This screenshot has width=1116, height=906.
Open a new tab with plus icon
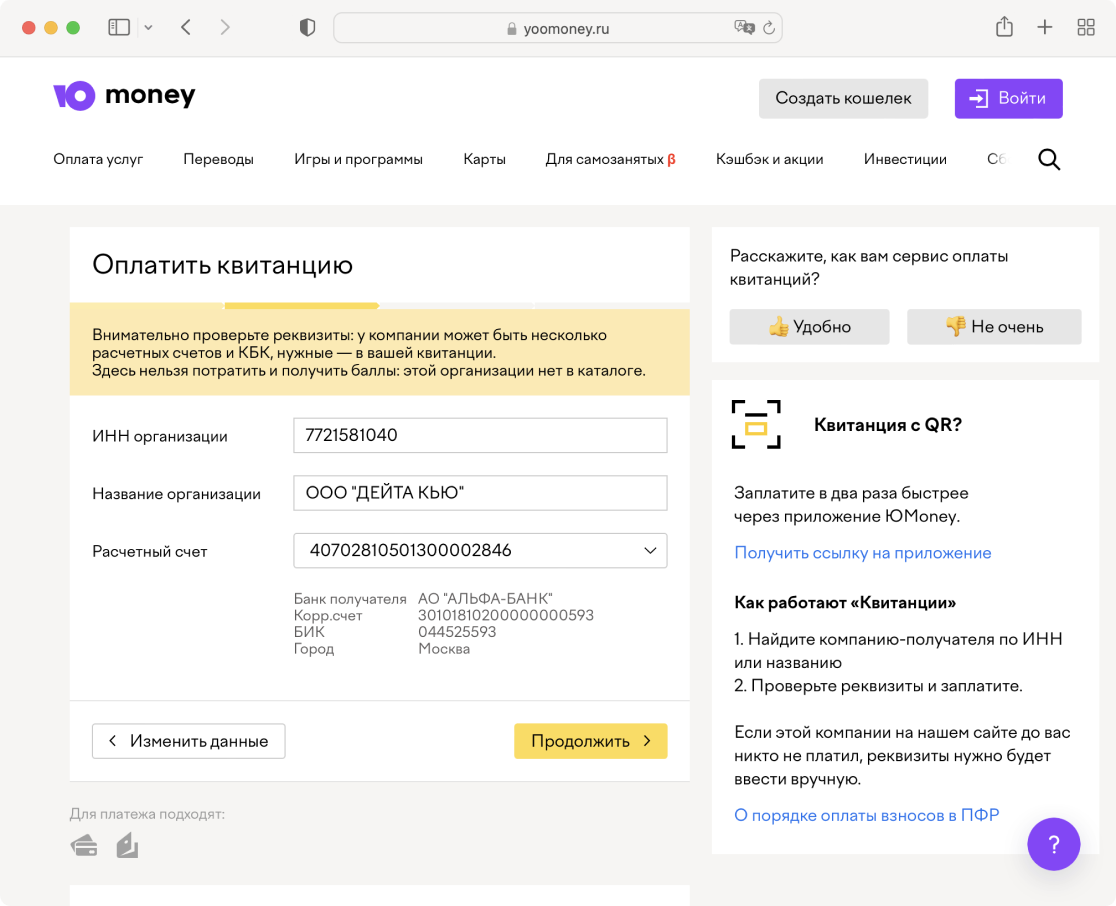(1045, 28)
